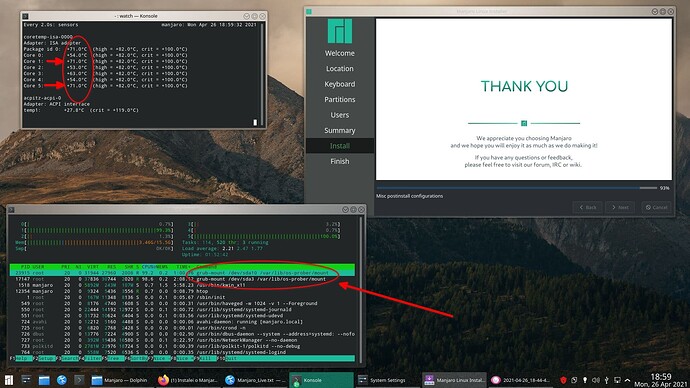690x388 pixels.
Task: Click the F7 Nice - button in htop
Action: click(160, 359)
